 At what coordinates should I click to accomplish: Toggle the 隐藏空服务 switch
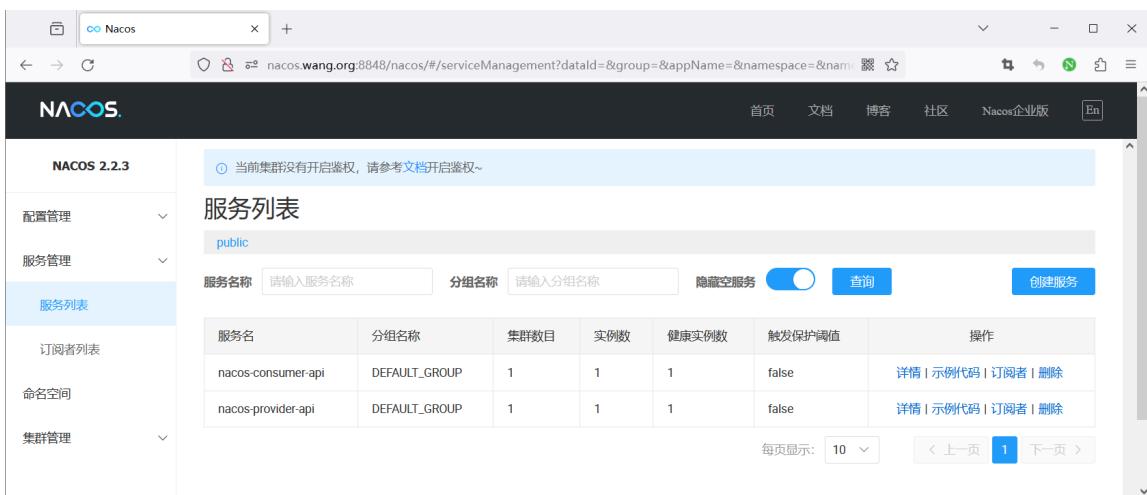click(x=791, y=280)
